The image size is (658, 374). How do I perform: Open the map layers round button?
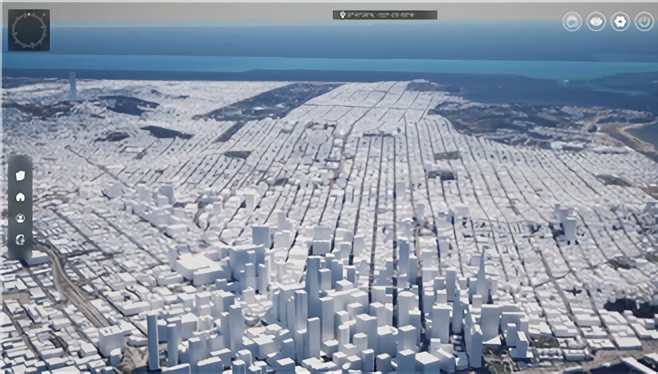click(x=572, y=21)
